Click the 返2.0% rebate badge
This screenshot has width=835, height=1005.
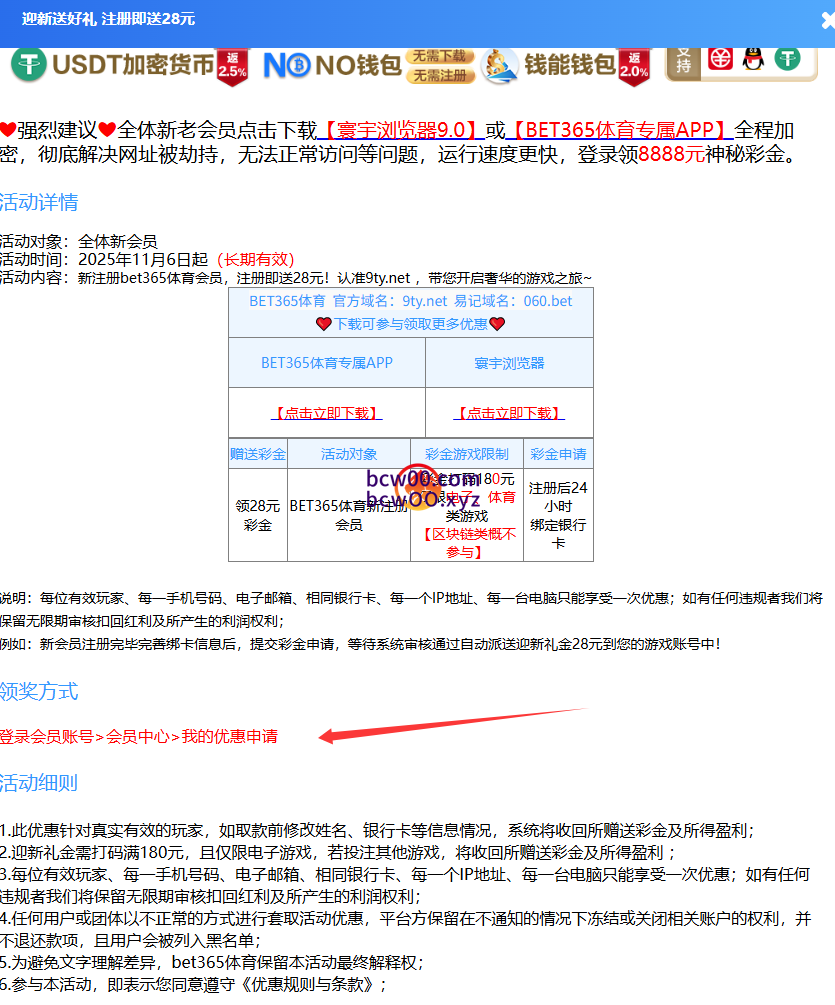(634, 66)
